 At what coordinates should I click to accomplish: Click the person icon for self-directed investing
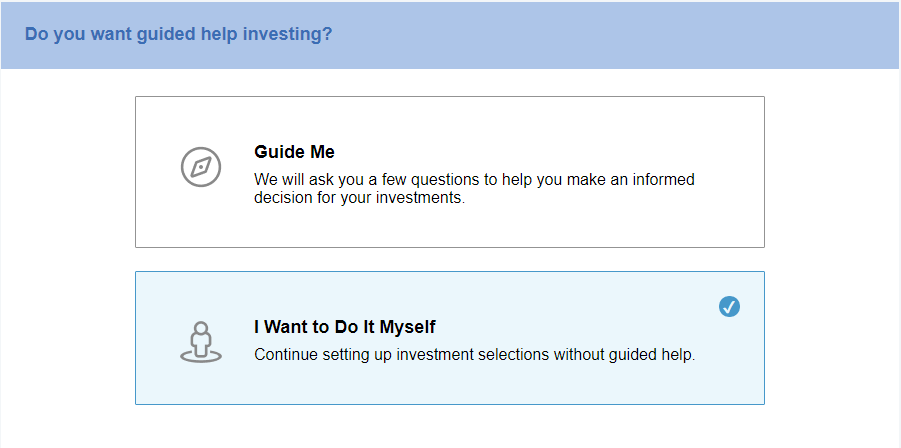[201, 341]
